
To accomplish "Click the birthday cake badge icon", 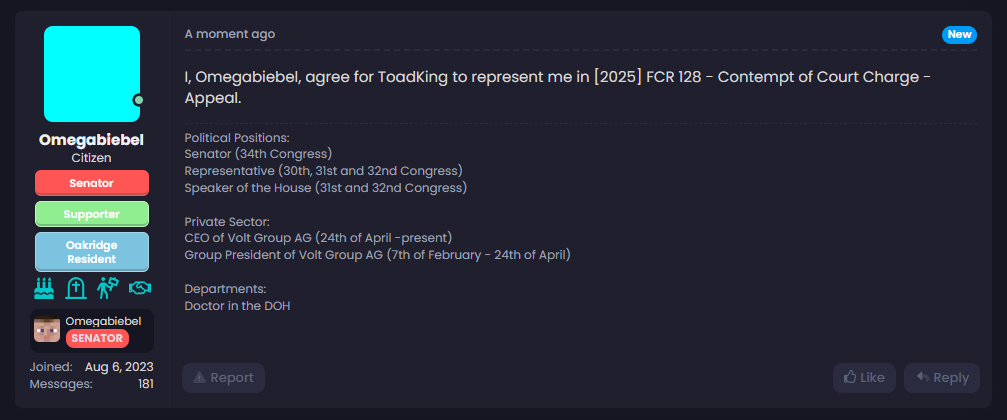I will 45,289.
